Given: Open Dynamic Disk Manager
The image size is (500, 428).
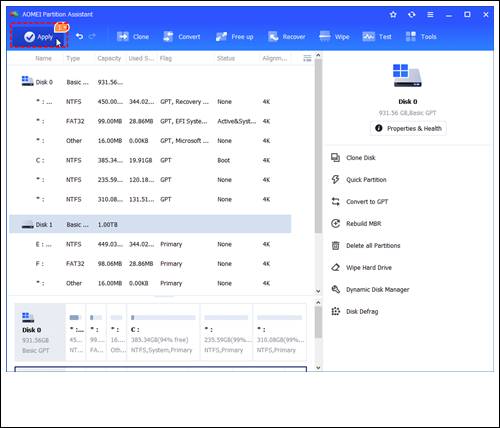Looking at the screenshot, I should click(370, 290).
